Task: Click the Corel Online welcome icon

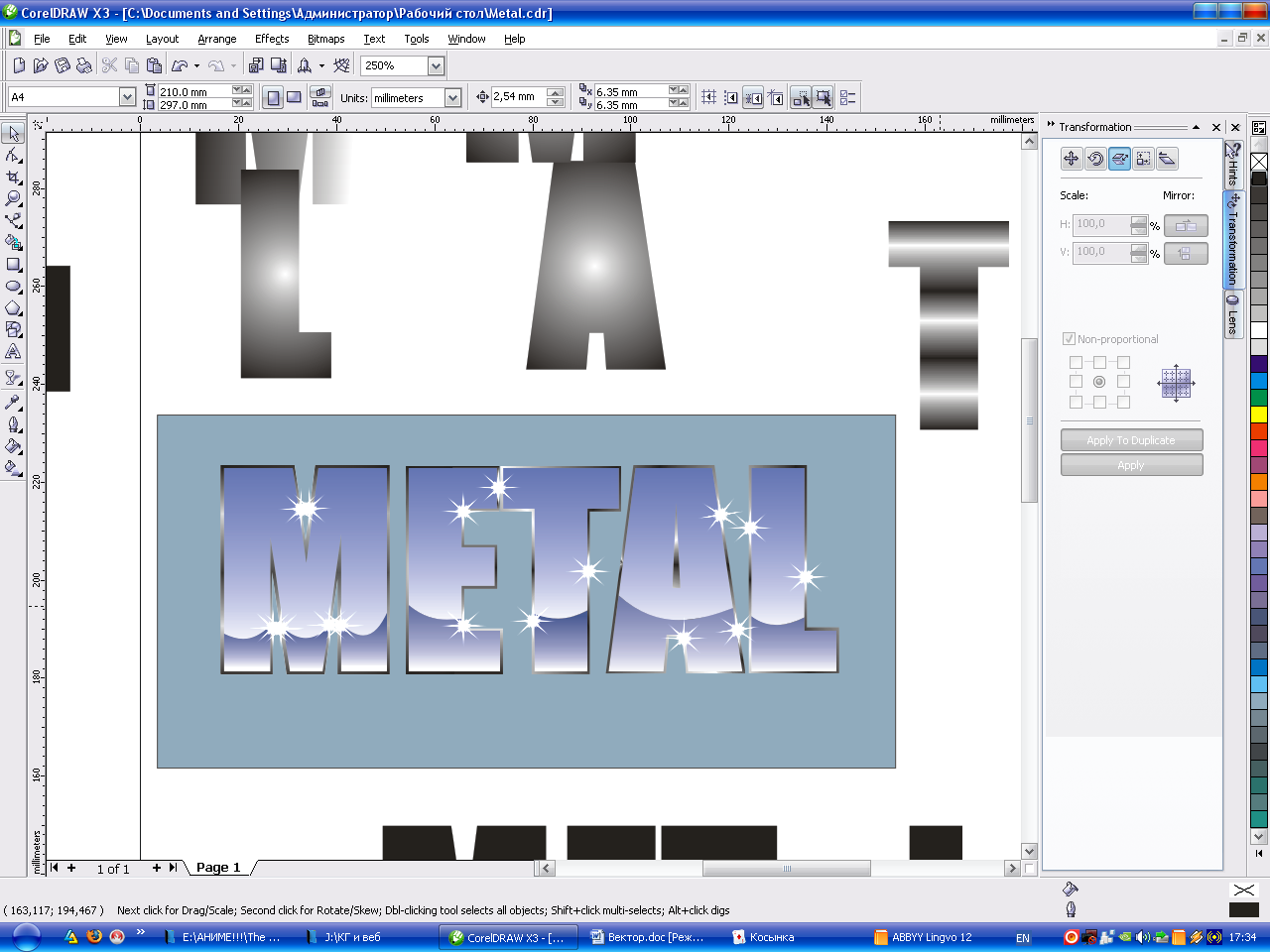Action: 341,65
